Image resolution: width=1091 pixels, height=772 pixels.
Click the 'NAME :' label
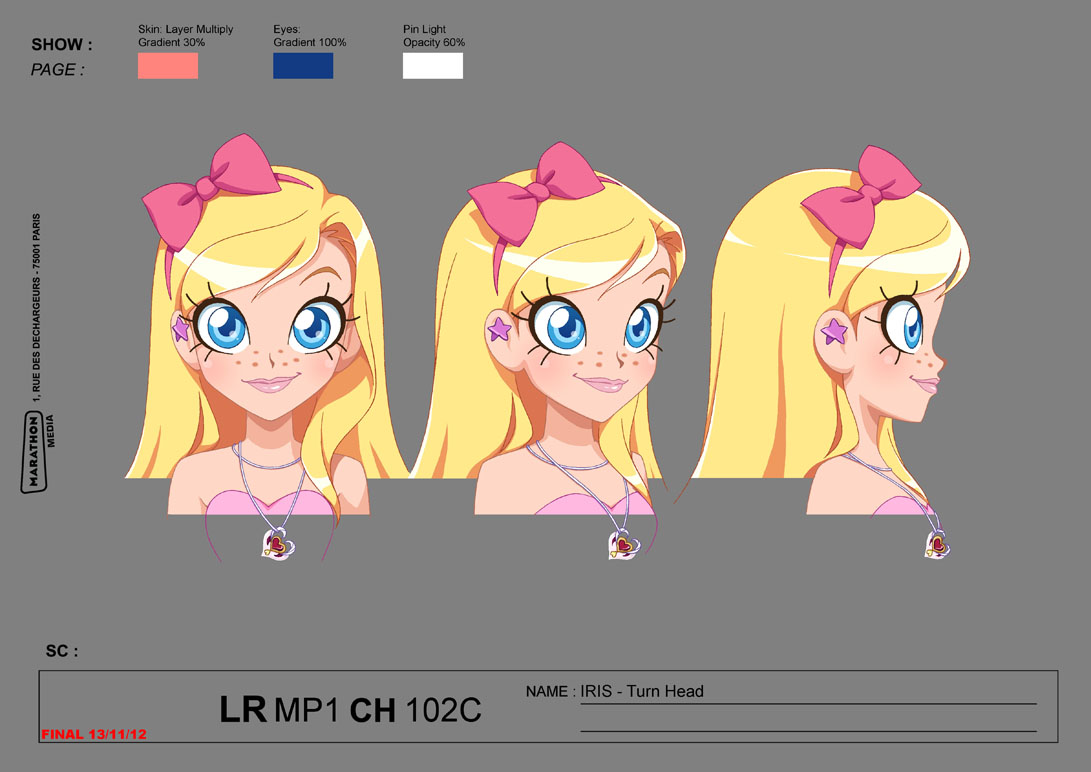[x=550, y=691]
